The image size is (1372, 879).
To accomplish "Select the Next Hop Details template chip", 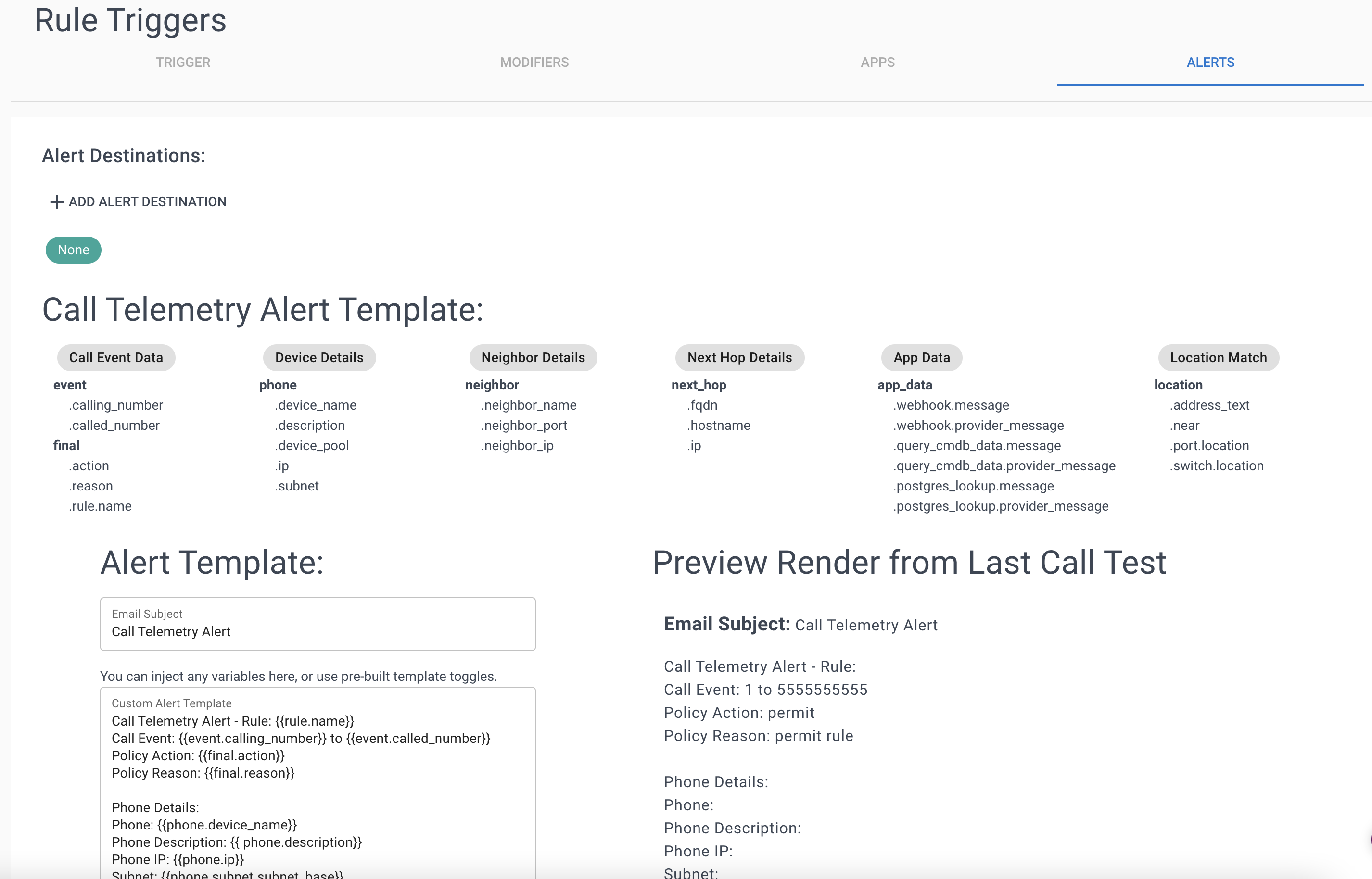I will pos(739,357).
